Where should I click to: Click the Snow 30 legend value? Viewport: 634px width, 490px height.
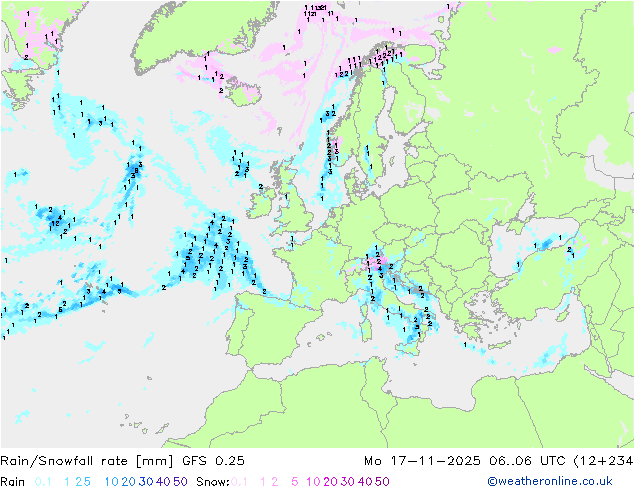[348, 482]
